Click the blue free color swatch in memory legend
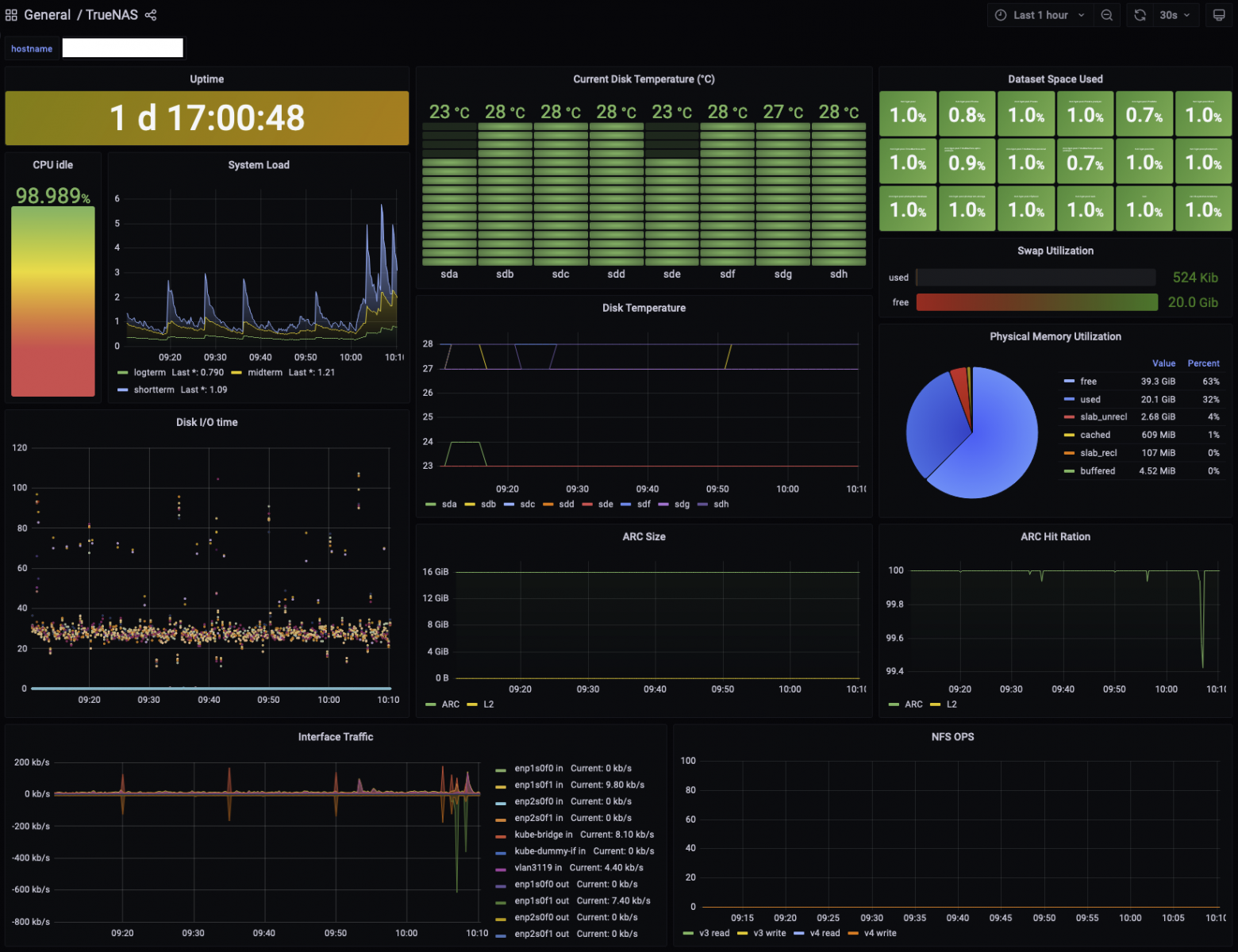 click(1069, 382)
